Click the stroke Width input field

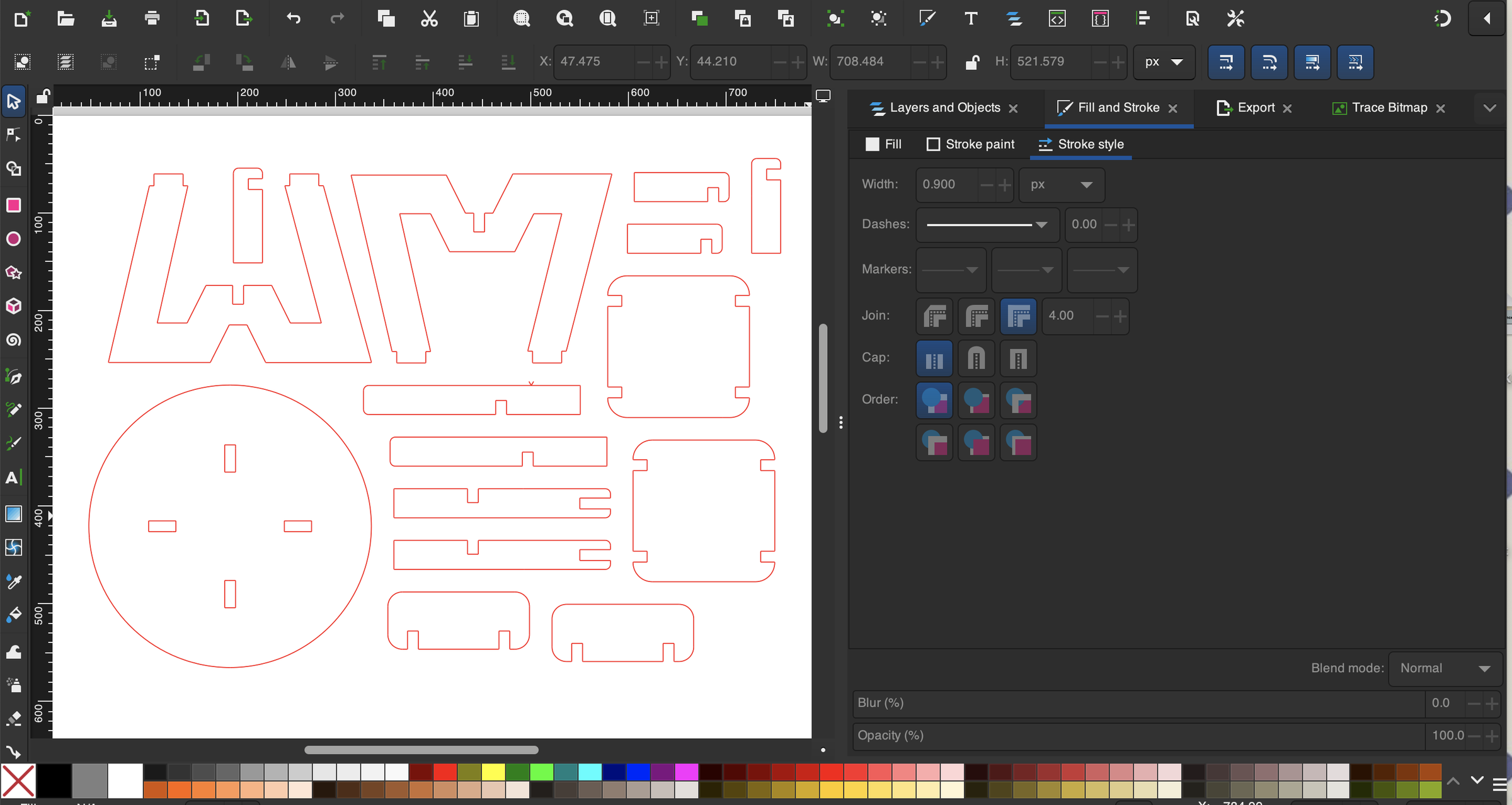(x=949, y=185)
